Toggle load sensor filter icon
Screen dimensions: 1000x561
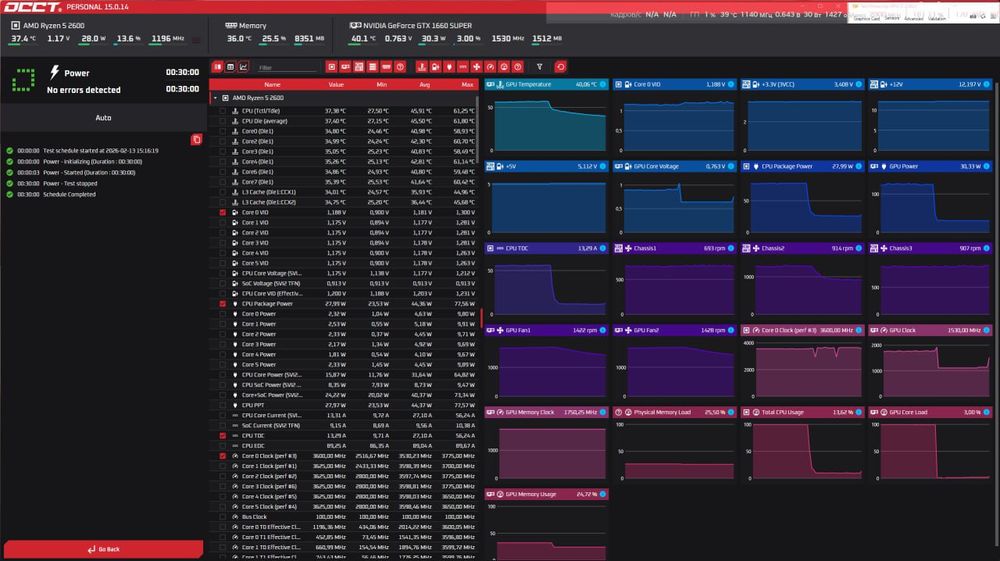pos(504,67)
